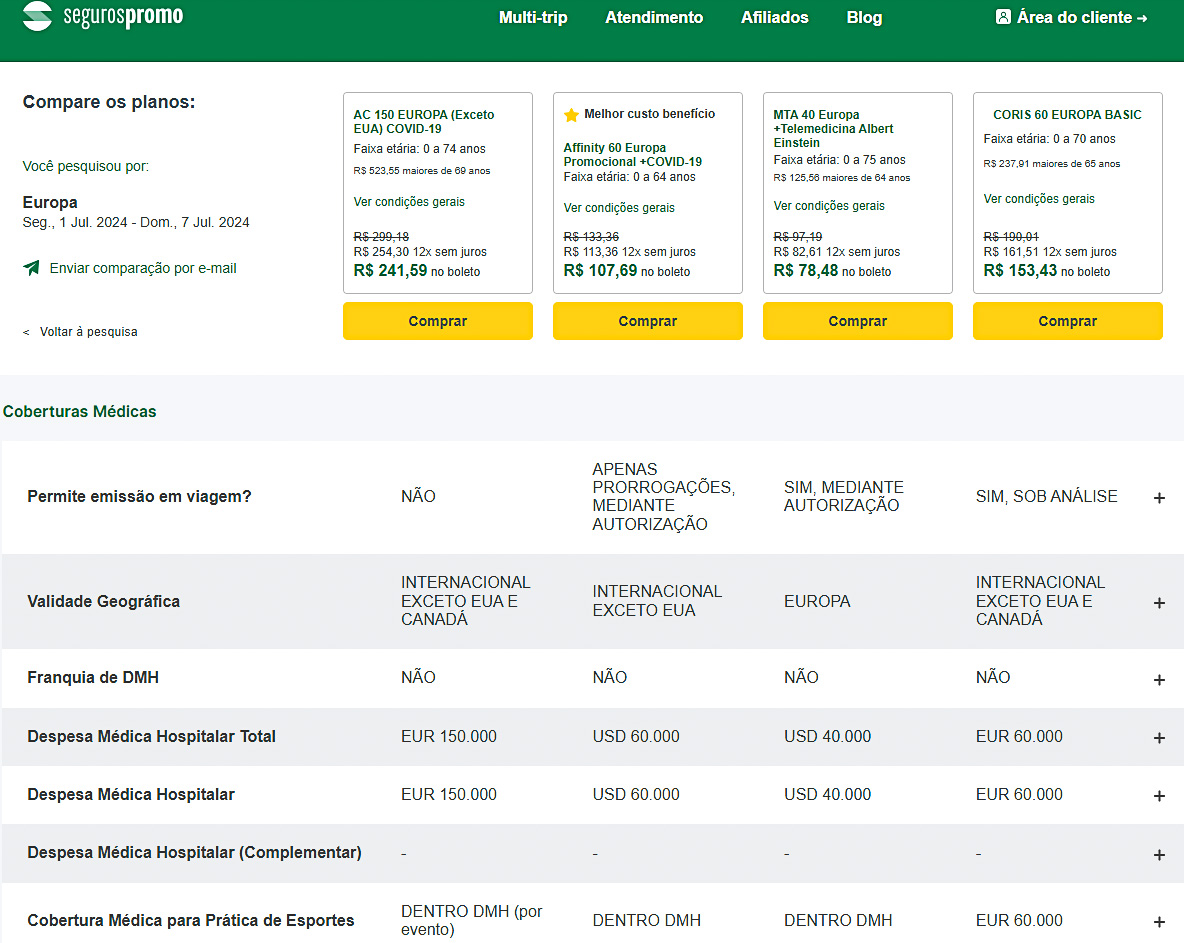Viewport: 1184px width, 943px height.
Task: Click the Permite emissão em viagem? label
Action: pyautogui.click(x=139, y=496)
